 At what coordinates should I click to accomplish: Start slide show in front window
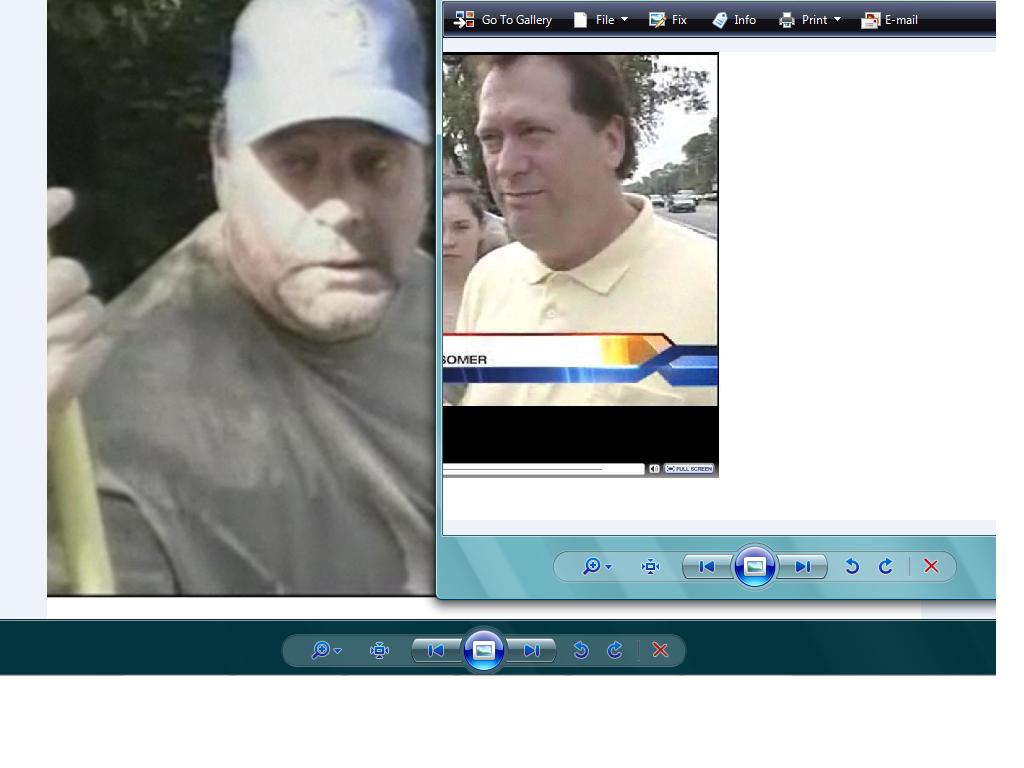tap(755, 567)
